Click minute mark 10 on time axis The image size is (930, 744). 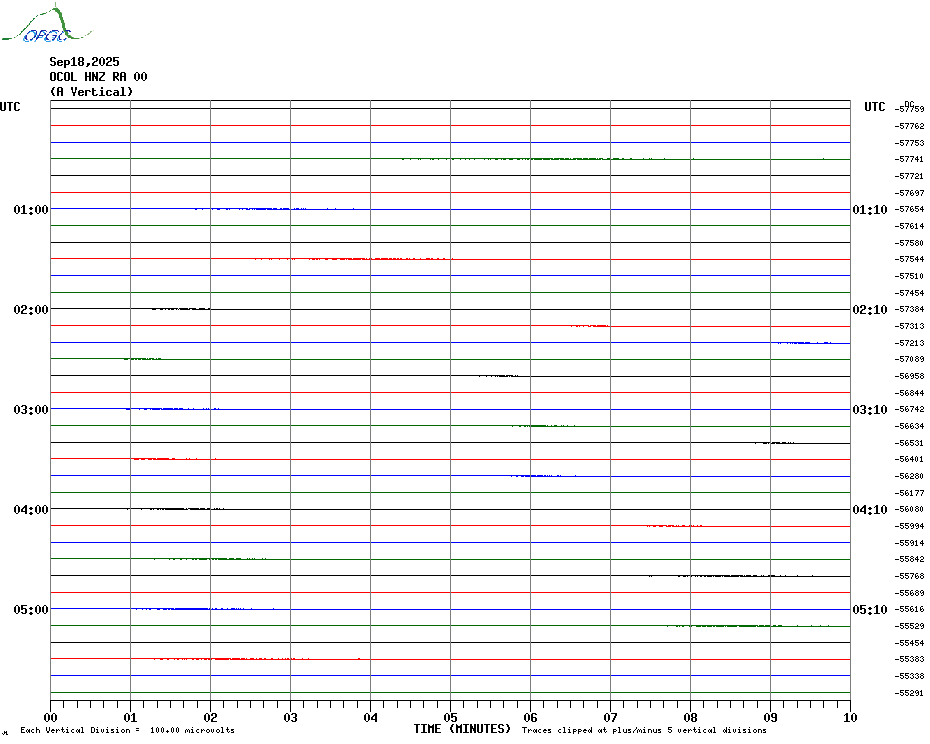[851, 718]
